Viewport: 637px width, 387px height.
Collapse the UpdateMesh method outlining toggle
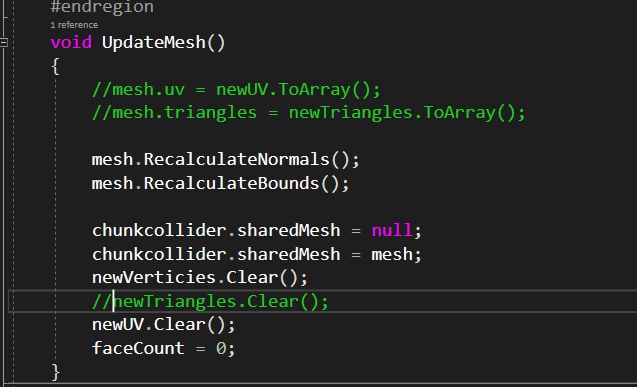coord(4,42)
